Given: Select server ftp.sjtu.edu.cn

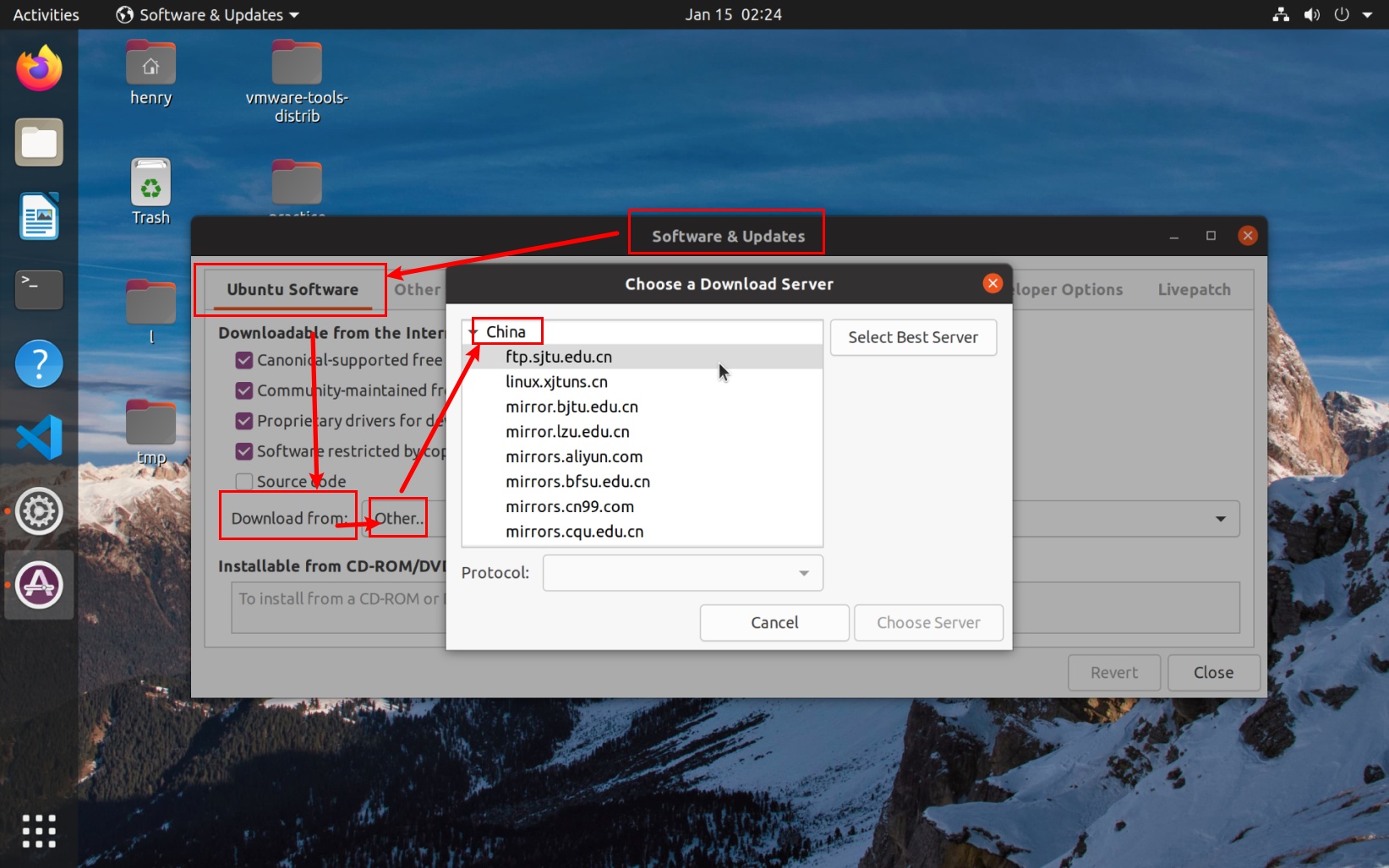Looking at the screenshot, I should [642, 357].
